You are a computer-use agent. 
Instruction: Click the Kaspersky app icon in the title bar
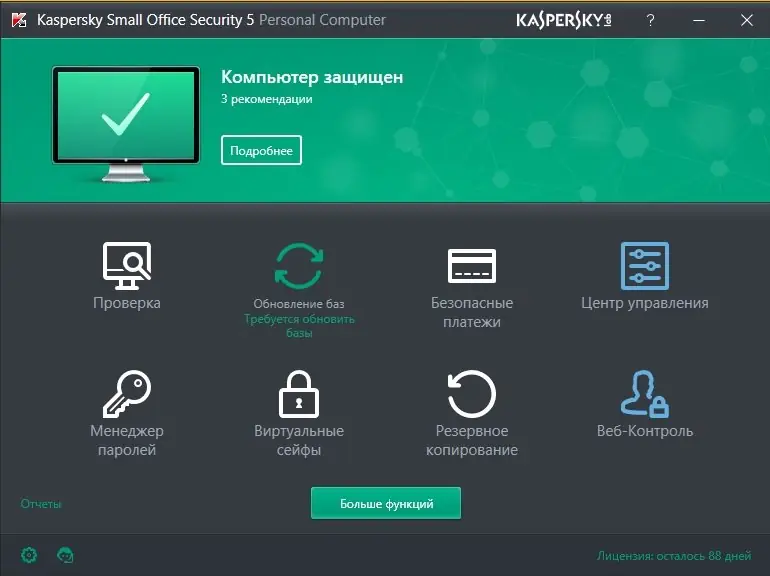[19, 20]
